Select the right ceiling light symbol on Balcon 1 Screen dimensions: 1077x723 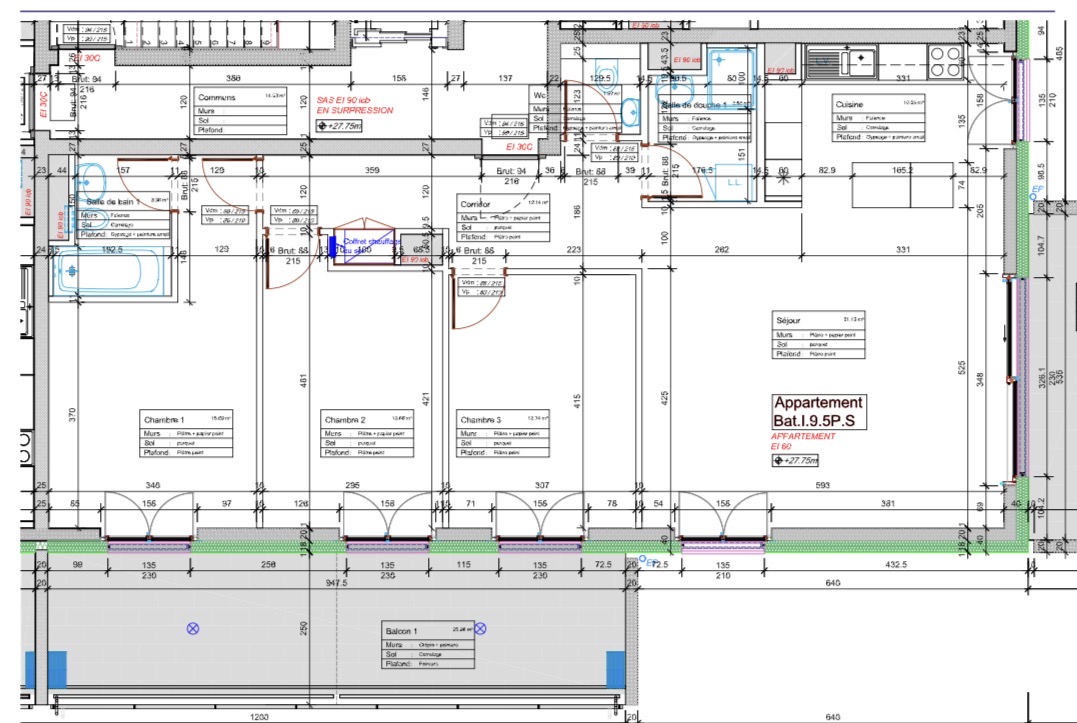click(x=480, y=628)
